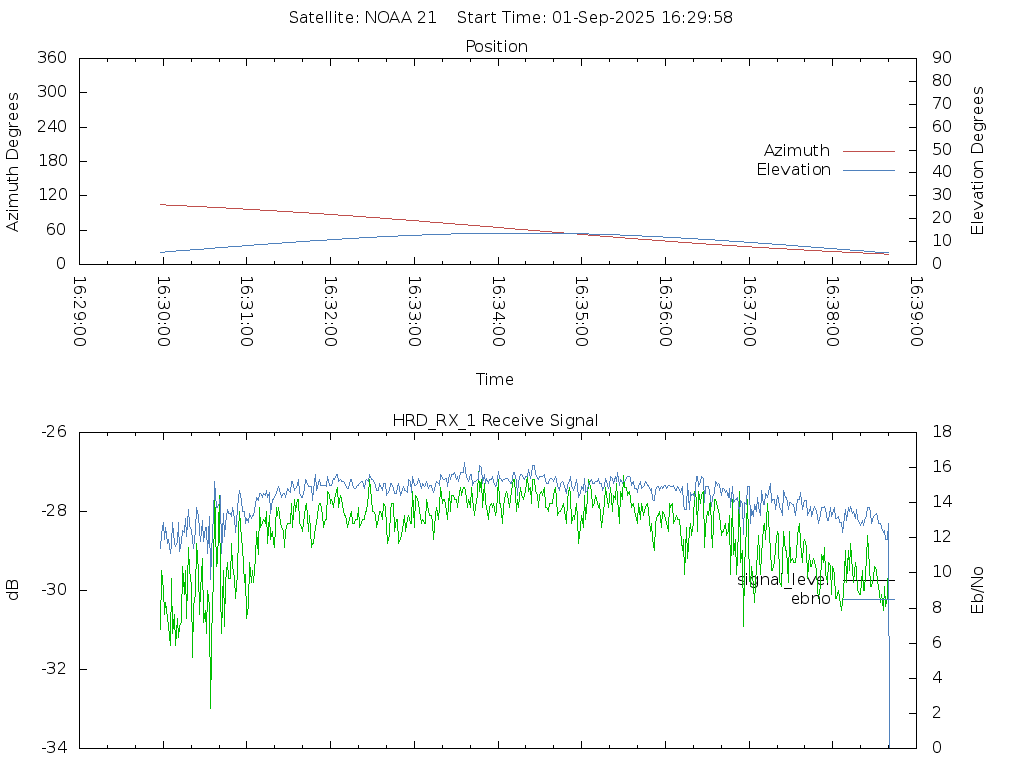Select the 300 tick on the Azimuth axis
Image resolution: width=1024 pixels, height=768 pixels.
(52, 92)
